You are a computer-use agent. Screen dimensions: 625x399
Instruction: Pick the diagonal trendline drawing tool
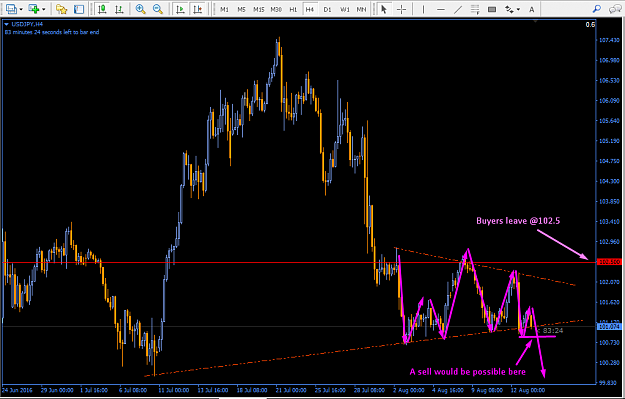click(x=458, y=9)
